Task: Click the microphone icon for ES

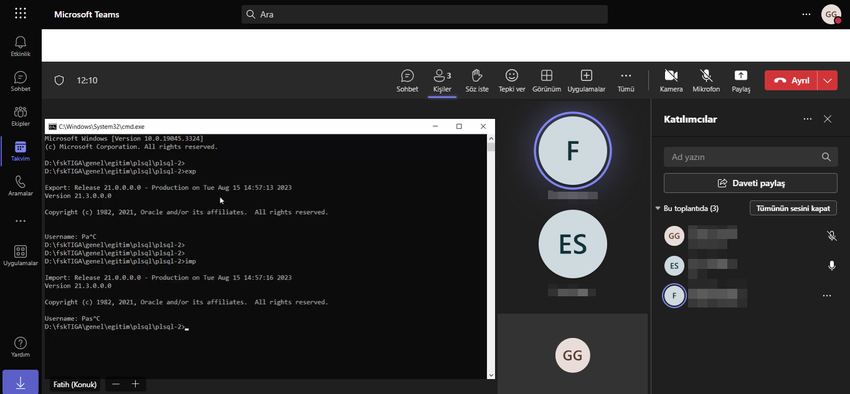Action: pyautogui.click(x=831, y=266)
